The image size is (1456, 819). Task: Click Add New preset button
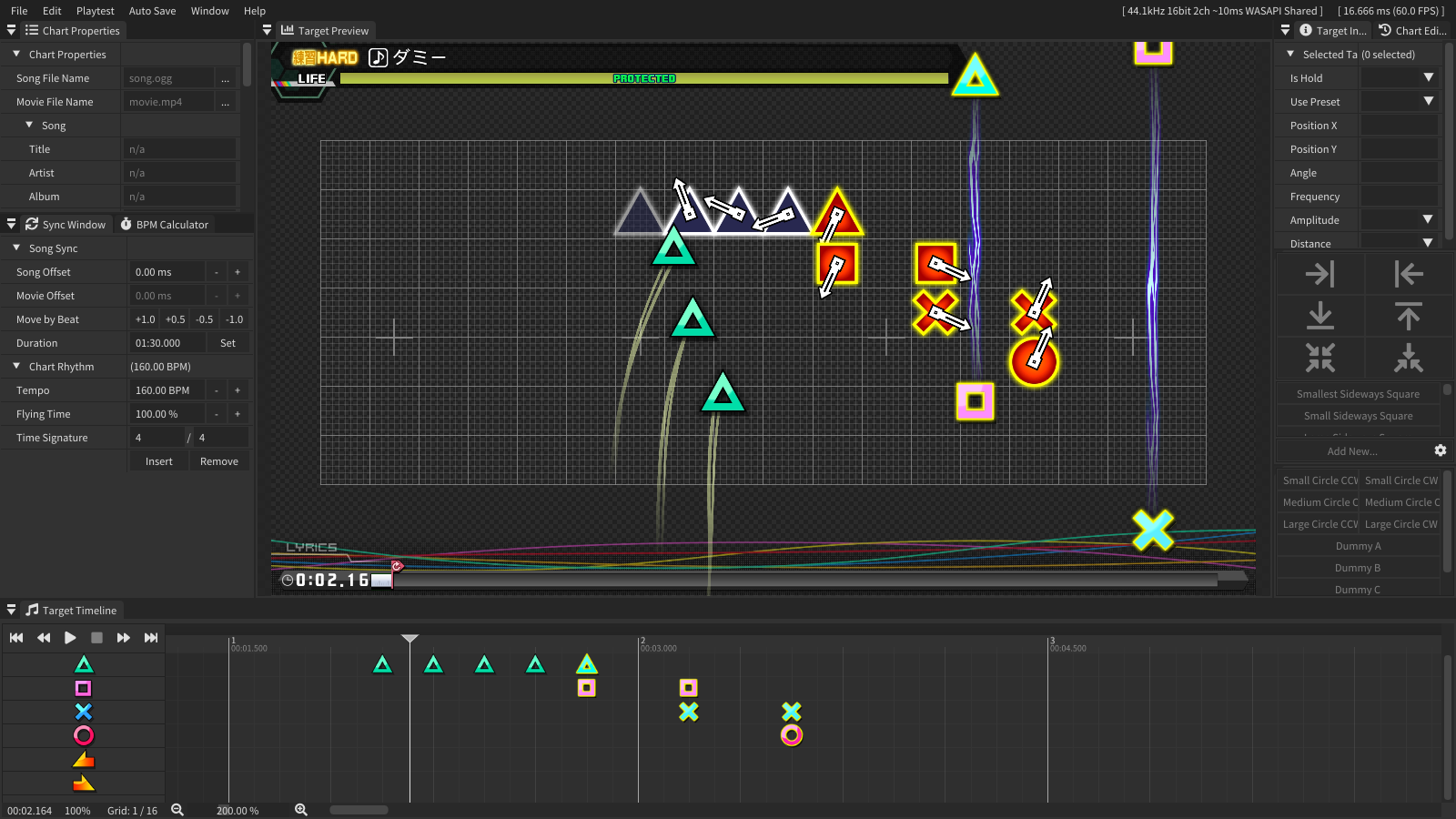(1352, 451)
